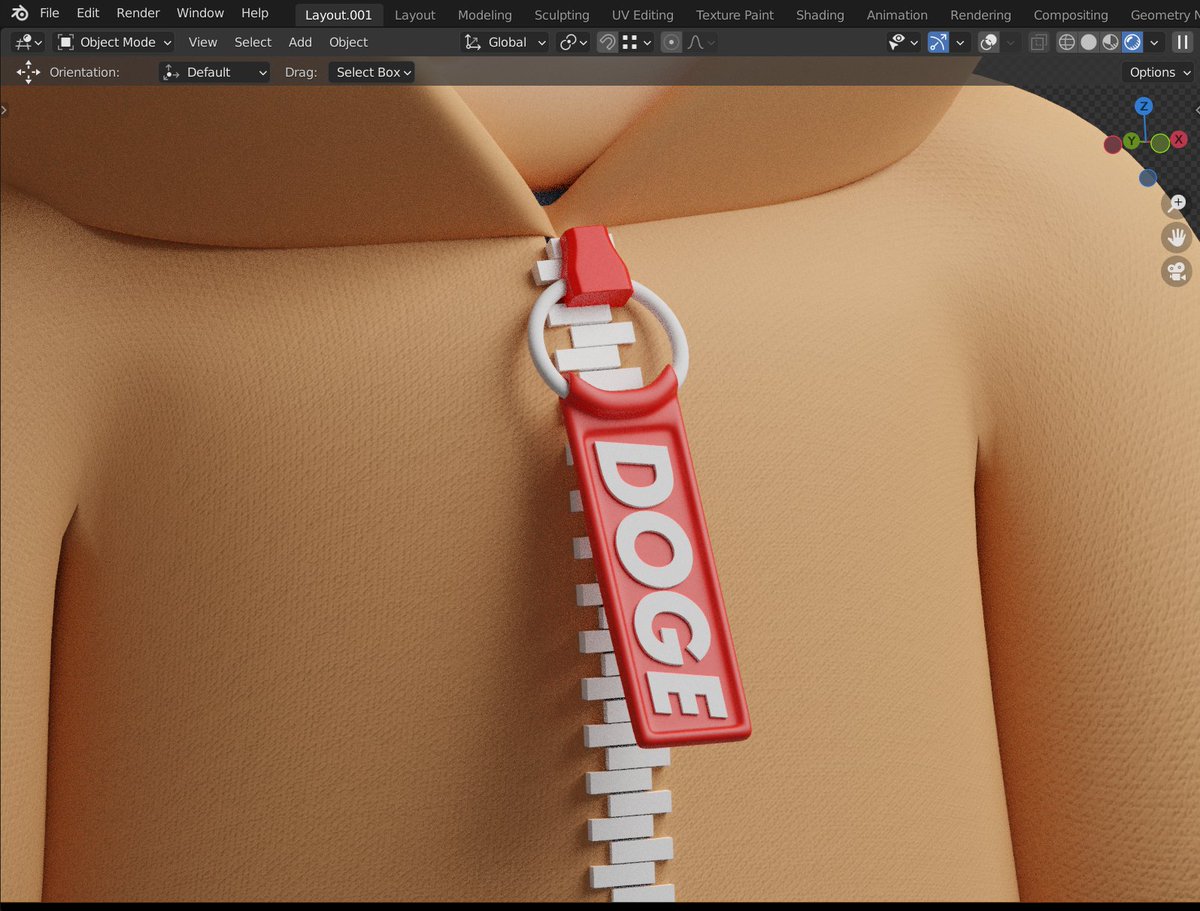Open the editor type selector
The height and width of the screenshot is (911, 1200).
27,42
